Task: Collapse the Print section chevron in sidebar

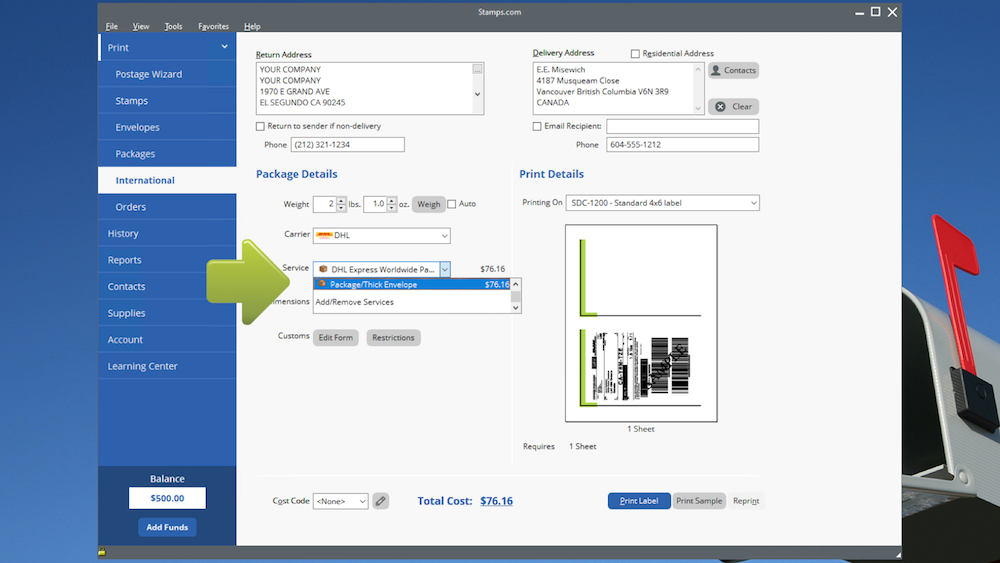Action: click(x=225, y=47)
